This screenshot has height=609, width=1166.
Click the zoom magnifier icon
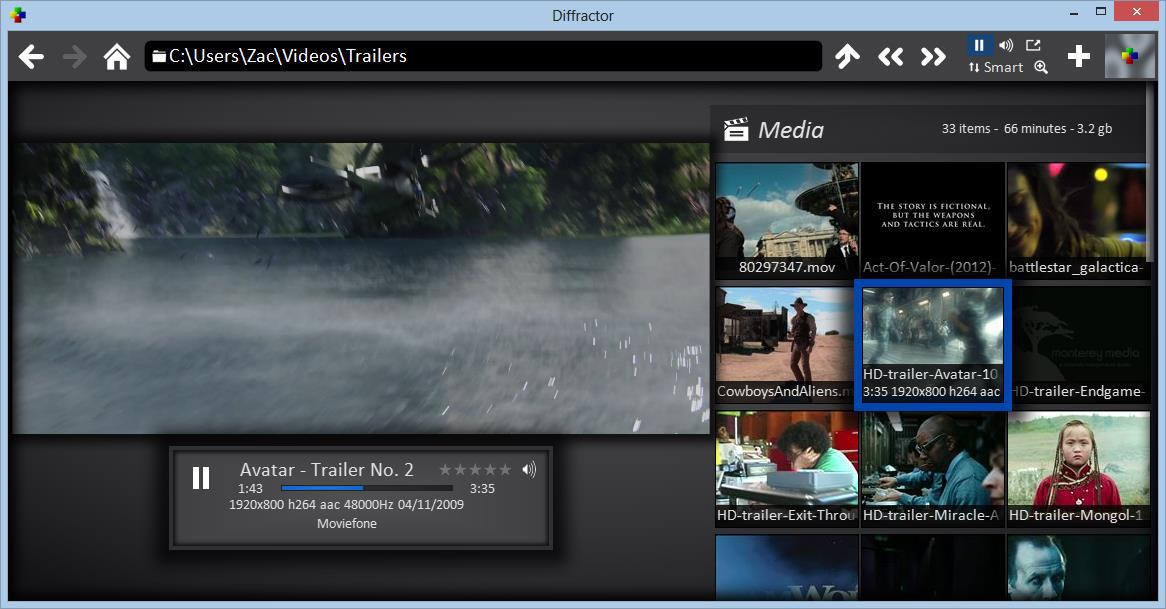tap(1041, 67)
